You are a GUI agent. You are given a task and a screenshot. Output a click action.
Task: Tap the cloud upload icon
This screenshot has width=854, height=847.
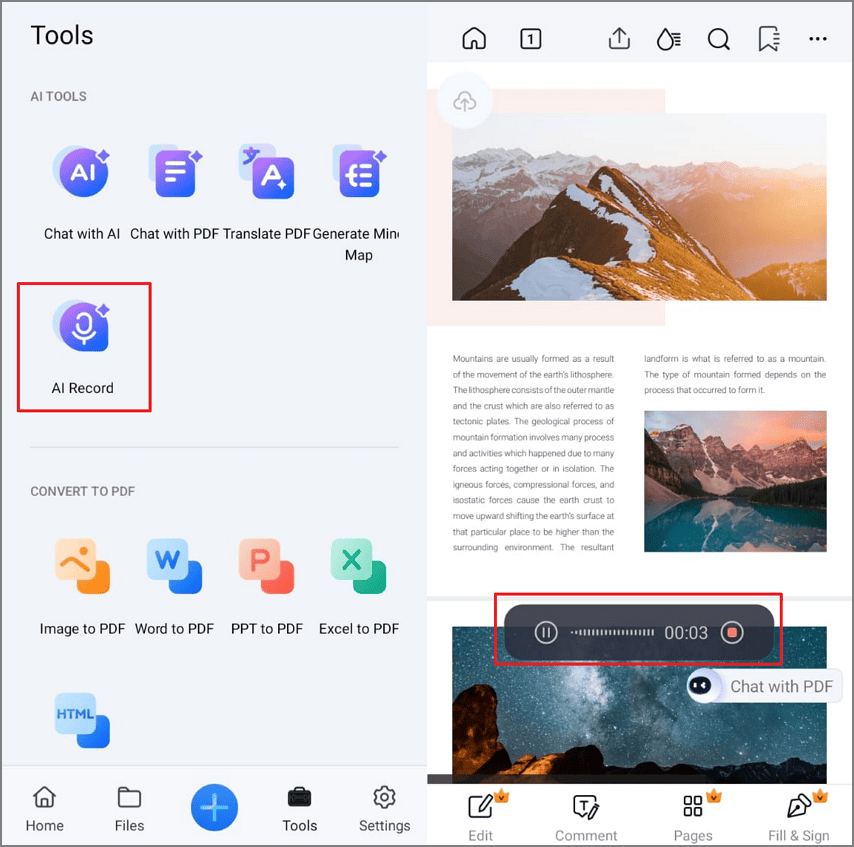click(465, 101)
